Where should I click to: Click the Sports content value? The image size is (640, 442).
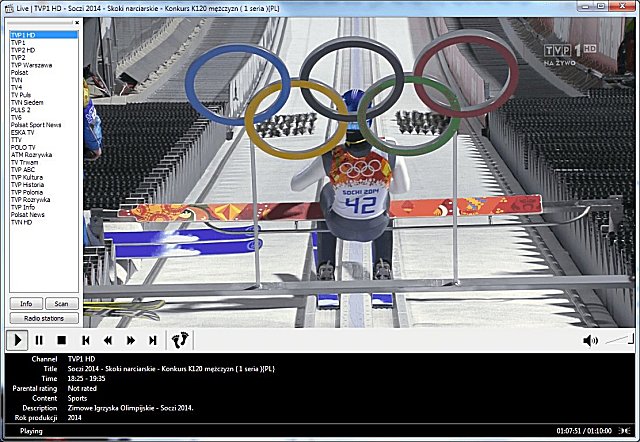click(x=77, y=398)
